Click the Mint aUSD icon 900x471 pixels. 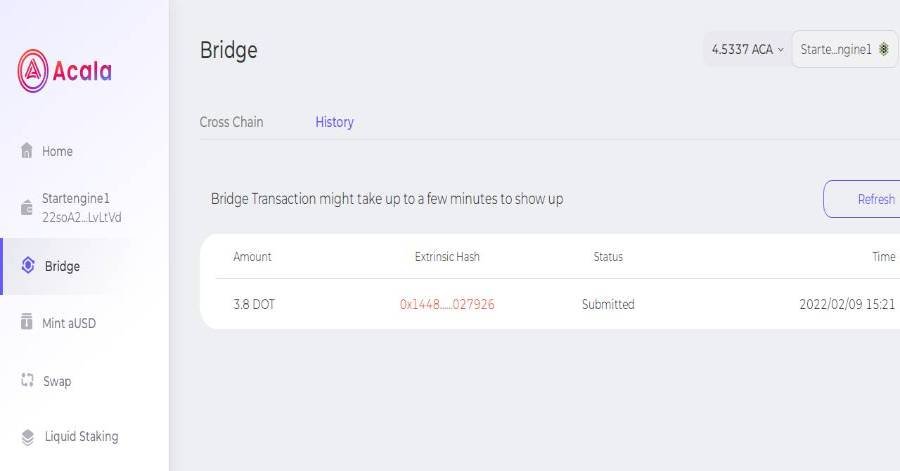pos(26,321)
